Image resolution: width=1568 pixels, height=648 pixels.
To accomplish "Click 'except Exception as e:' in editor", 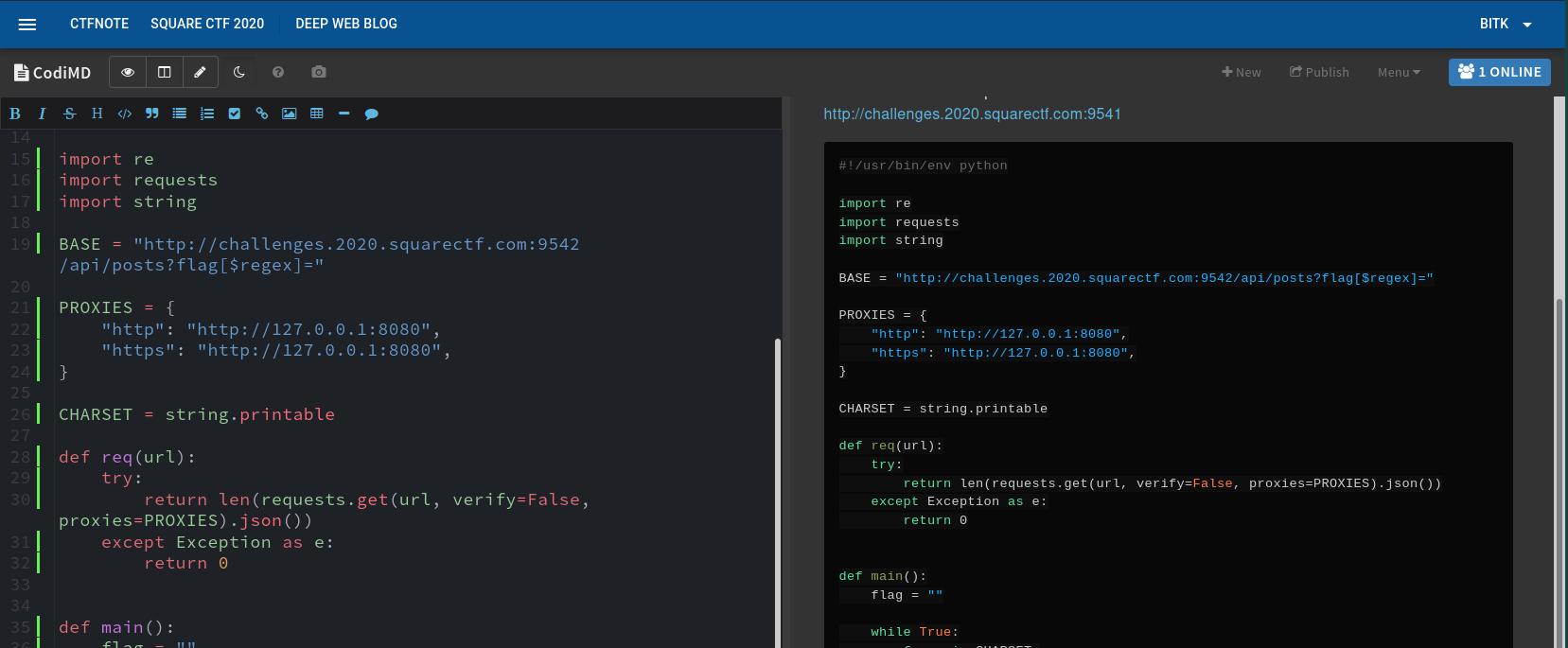I will pos(218,542).
